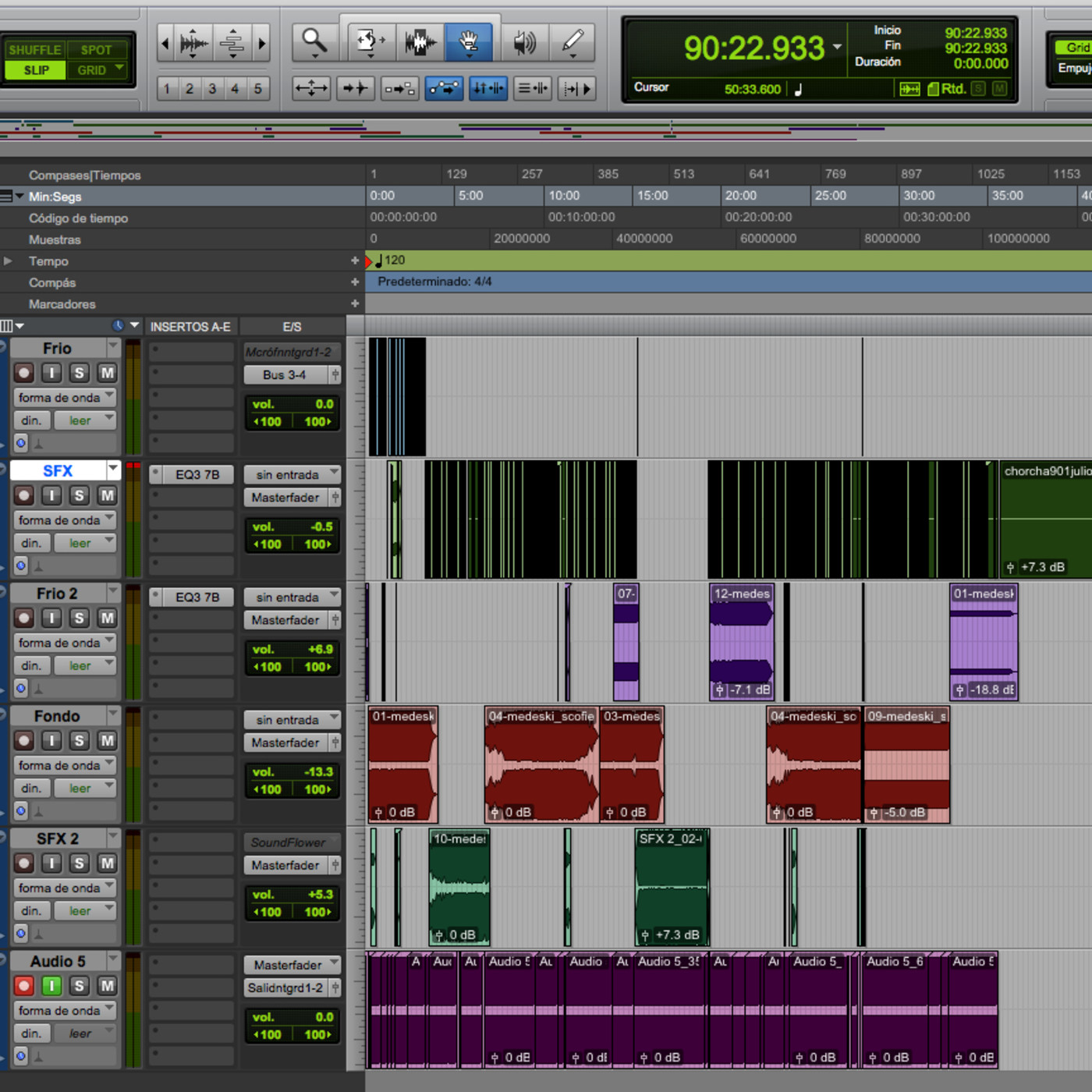Solo the Fondo track
1092x1092 pixels.
79,740
